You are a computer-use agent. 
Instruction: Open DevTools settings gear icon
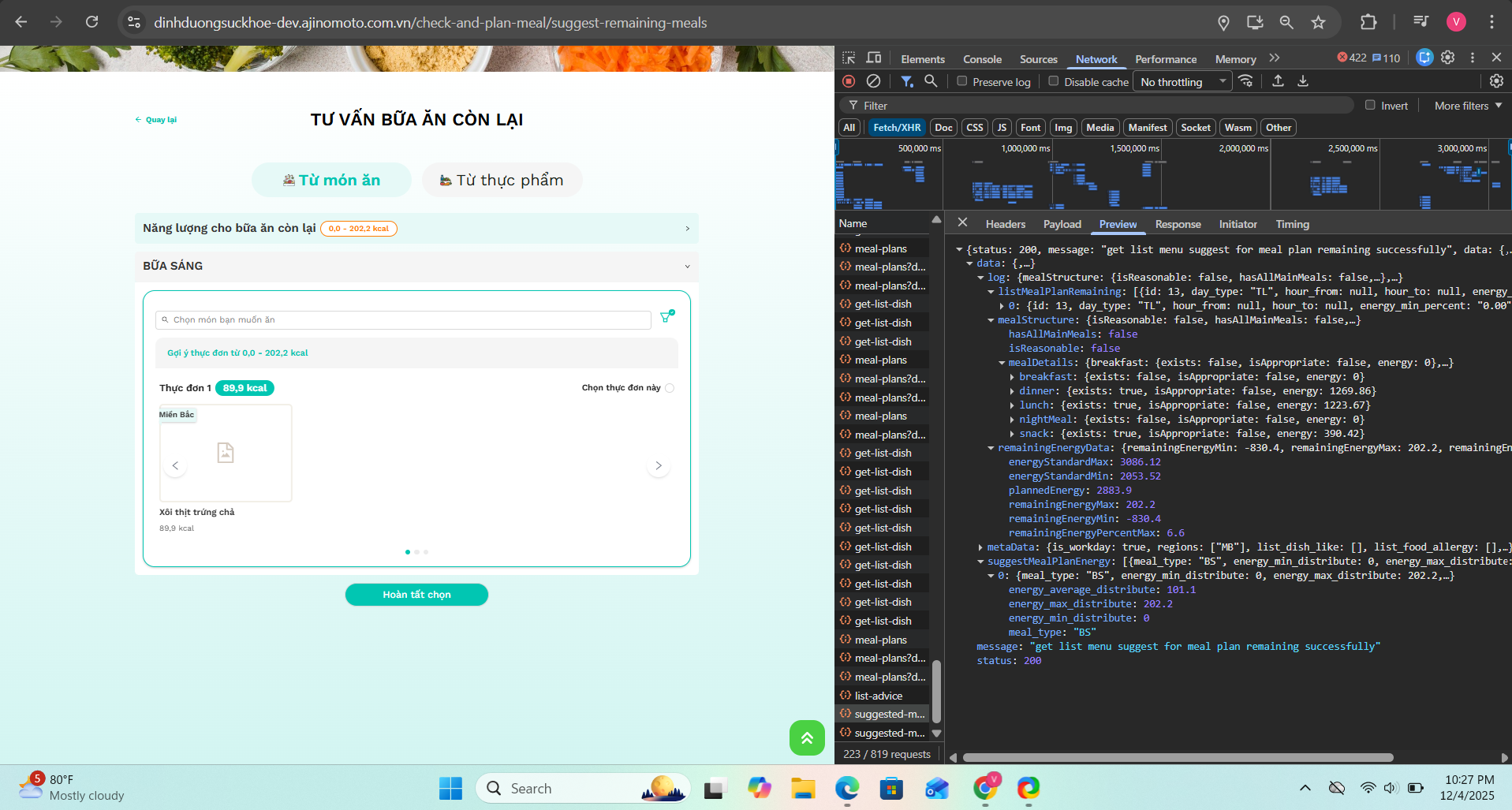click(1448, 58)
